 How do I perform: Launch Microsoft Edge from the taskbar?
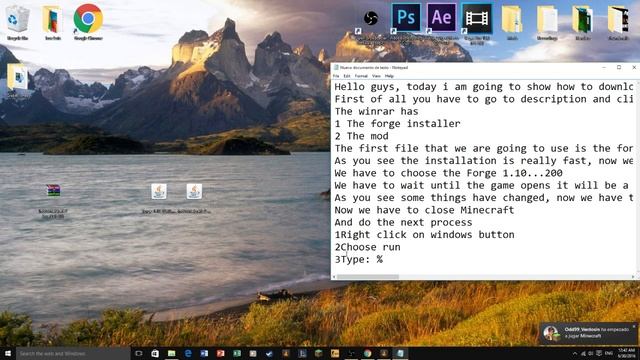(188, 353)
